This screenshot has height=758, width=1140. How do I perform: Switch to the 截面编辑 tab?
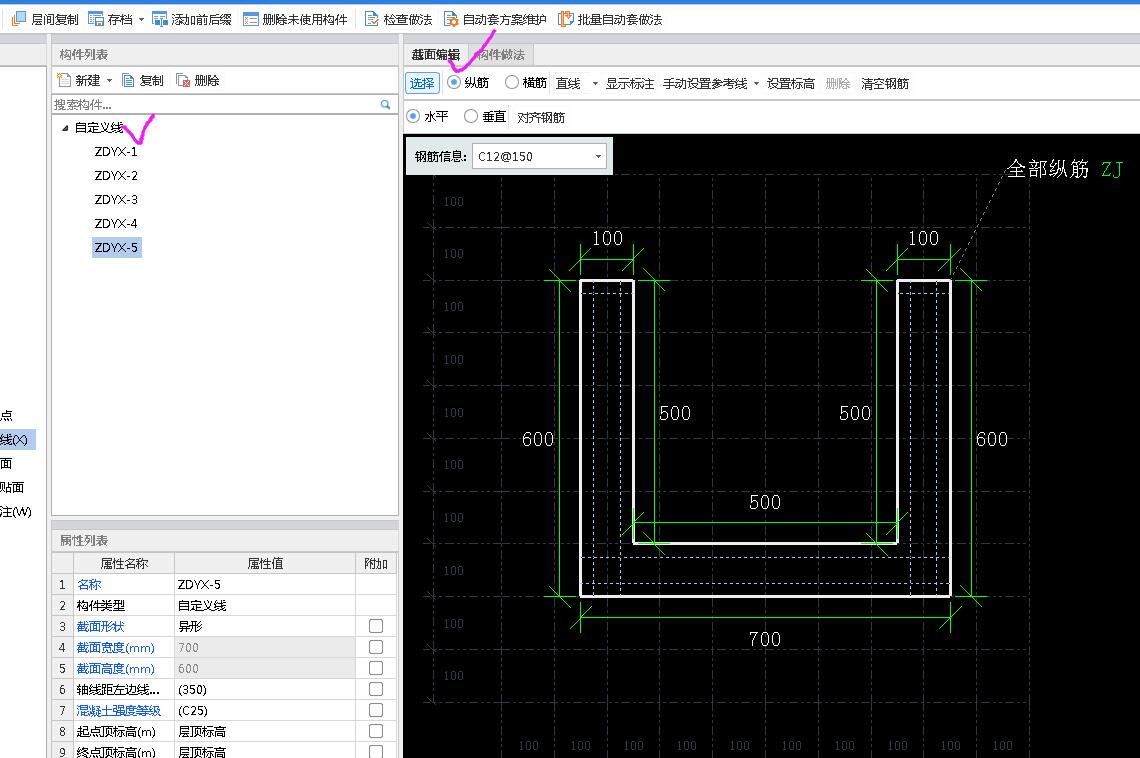coord(435,55)
